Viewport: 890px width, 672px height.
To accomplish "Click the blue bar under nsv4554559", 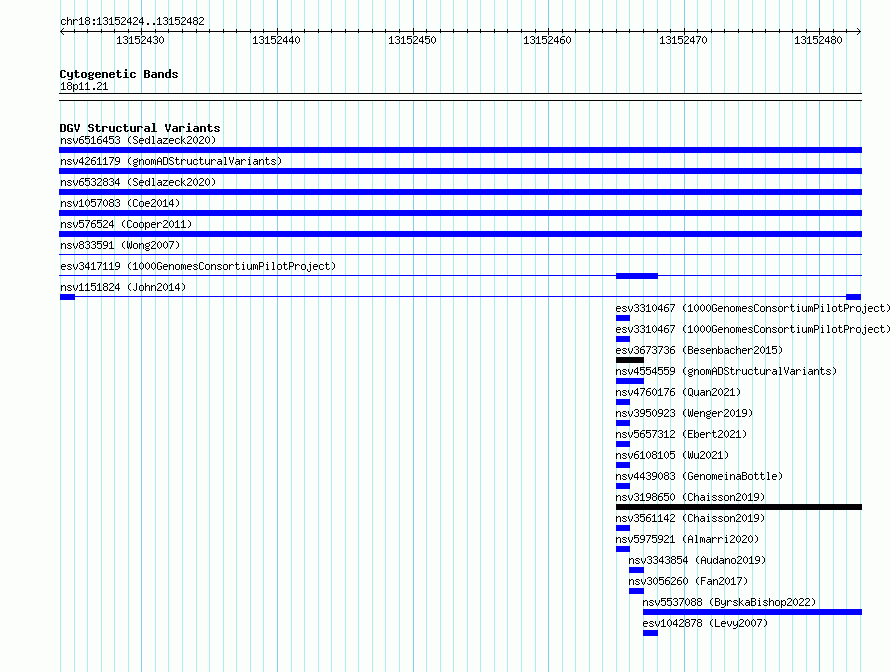I will (630, 381).
